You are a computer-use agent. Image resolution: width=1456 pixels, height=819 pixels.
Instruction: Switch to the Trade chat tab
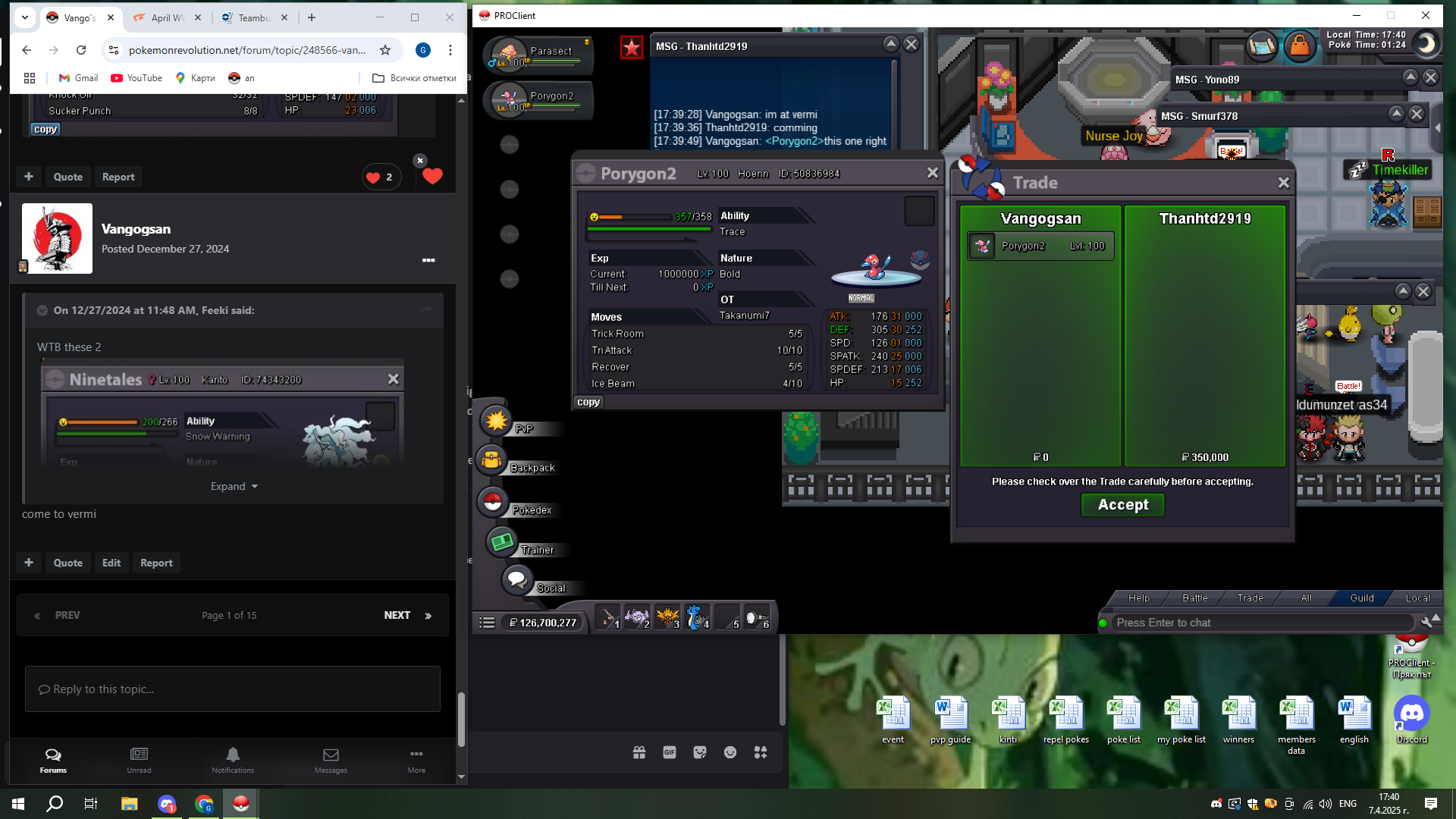(1250, 598)
